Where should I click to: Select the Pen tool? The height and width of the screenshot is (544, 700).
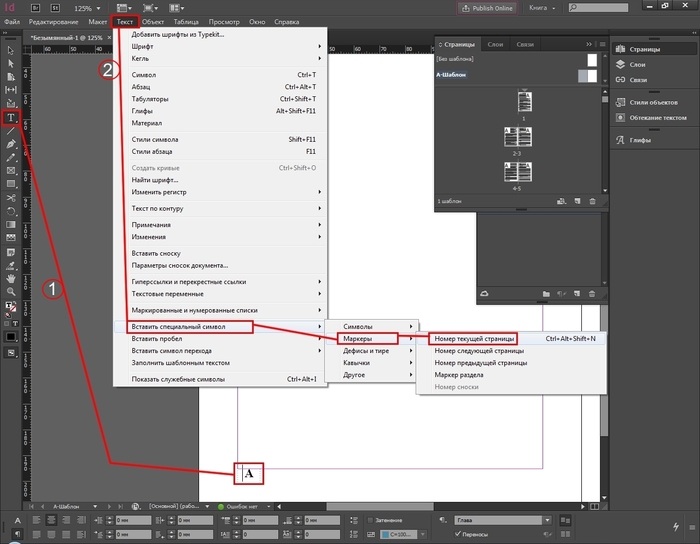(x=11, y=143)
